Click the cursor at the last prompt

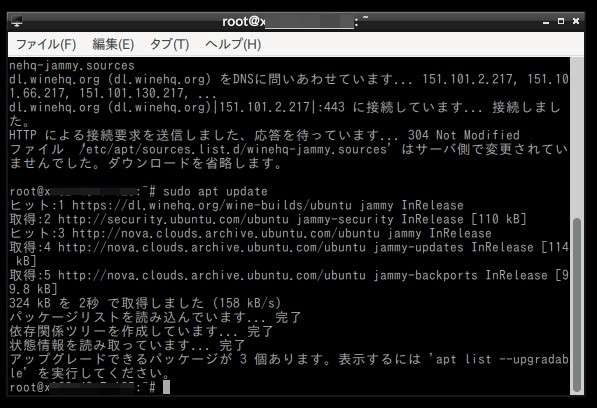166,387
